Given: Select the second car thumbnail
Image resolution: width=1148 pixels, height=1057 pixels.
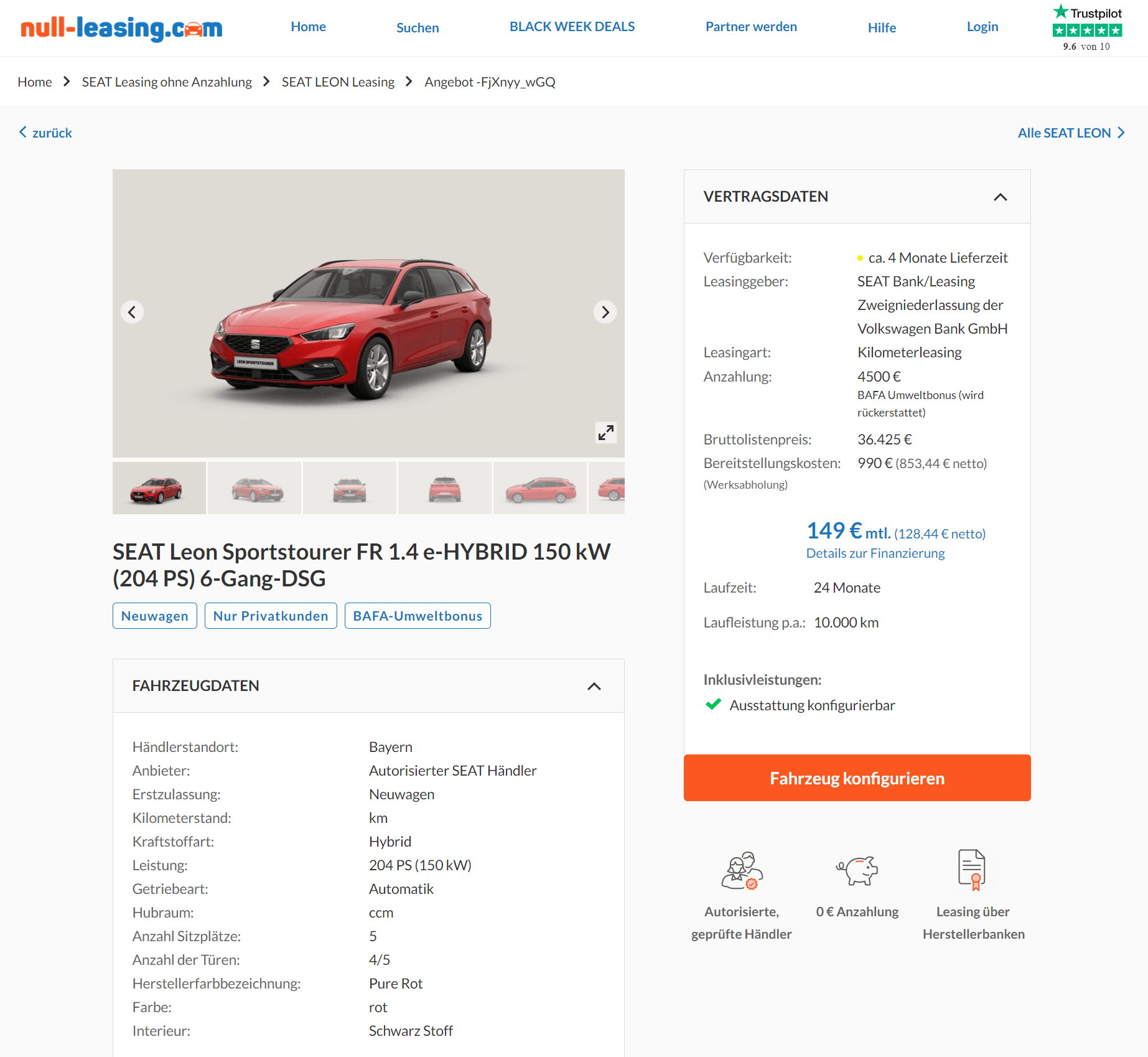Looking at the screenshot, I should 254,488.
